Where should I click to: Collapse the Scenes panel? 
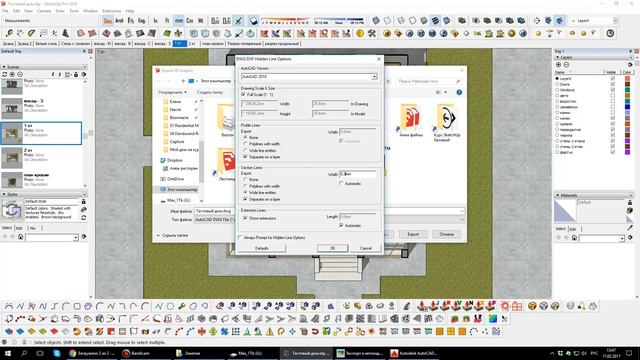(x=4, y=67)
